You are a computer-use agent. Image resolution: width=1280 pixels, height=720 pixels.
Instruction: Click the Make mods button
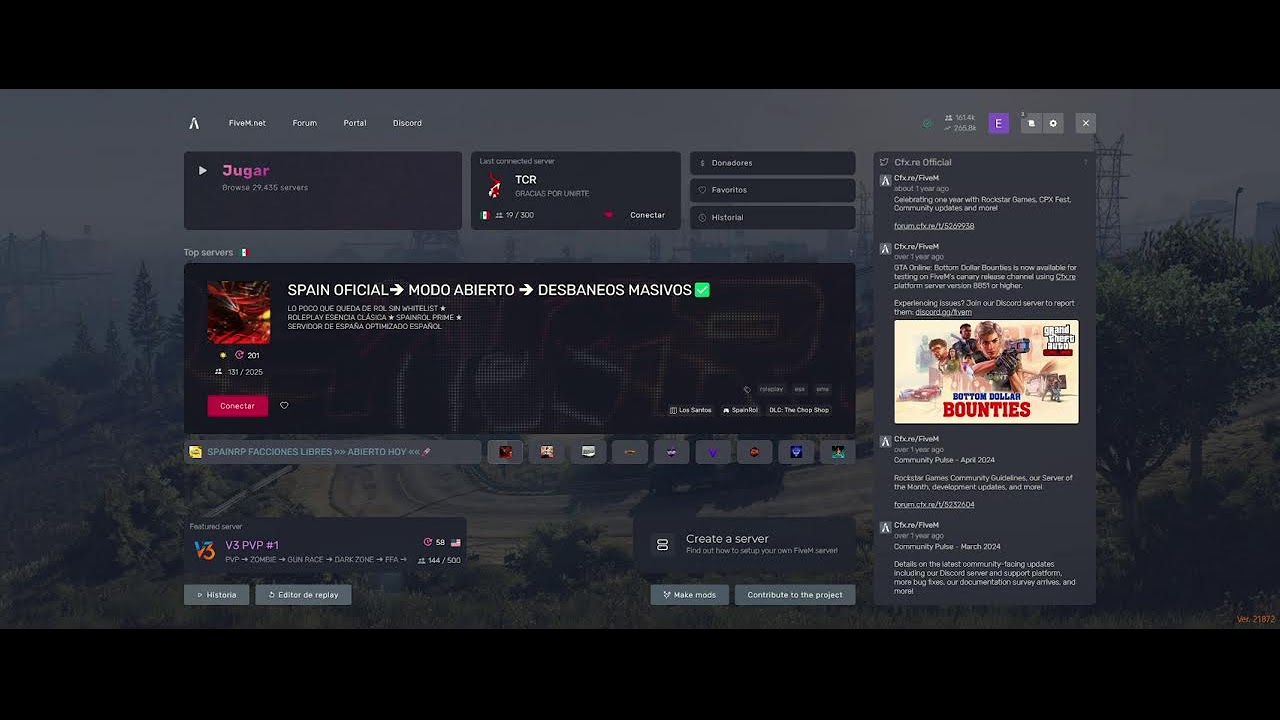coord(689,594)
